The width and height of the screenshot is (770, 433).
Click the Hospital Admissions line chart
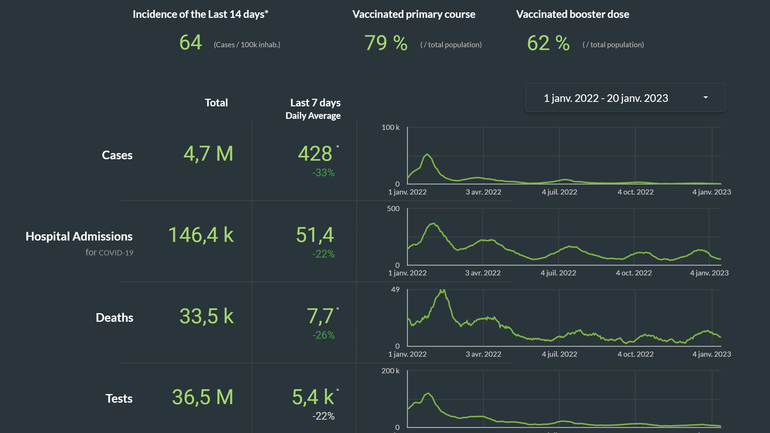(563, 240)
